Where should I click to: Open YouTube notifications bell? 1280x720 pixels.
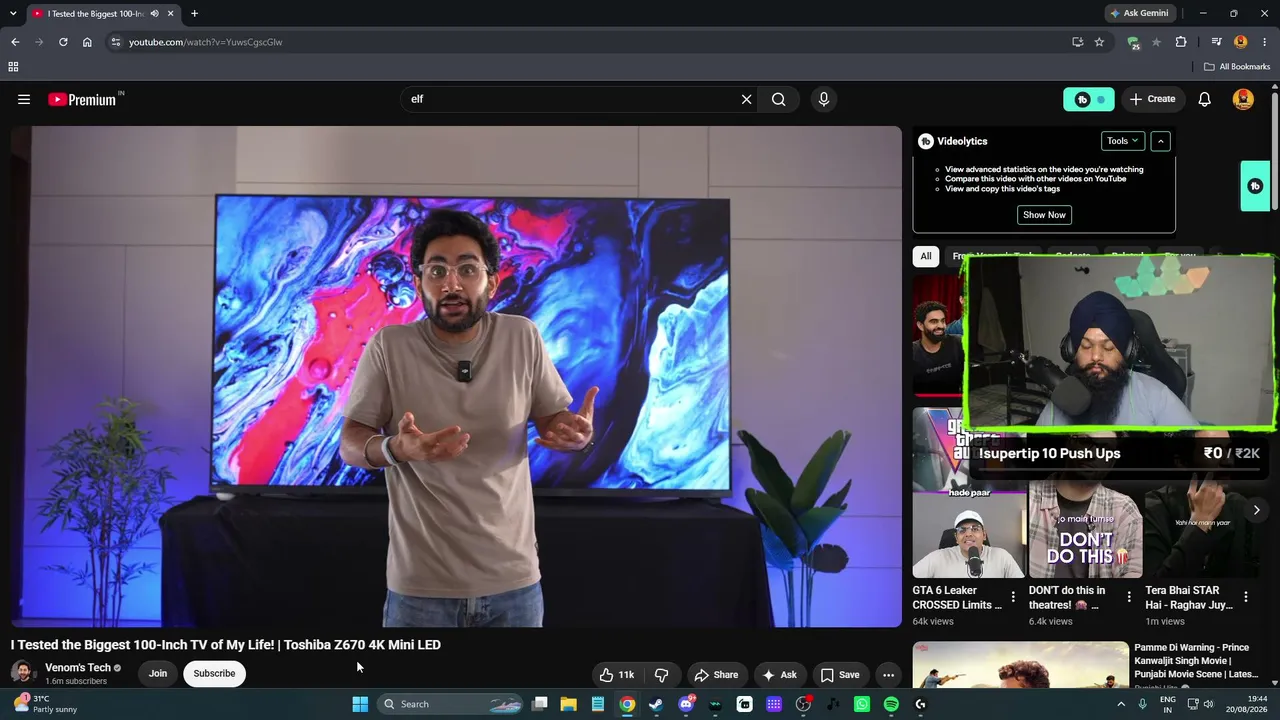click(1205, 99)
